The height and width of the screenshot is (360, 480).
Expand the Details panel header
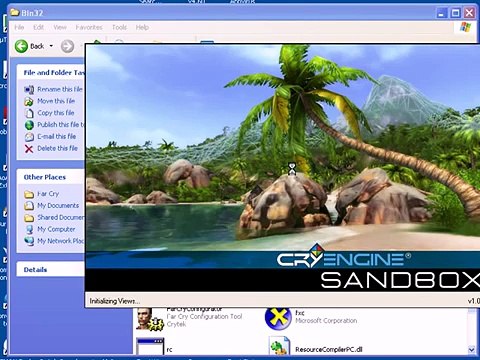(x=51, y=269)
